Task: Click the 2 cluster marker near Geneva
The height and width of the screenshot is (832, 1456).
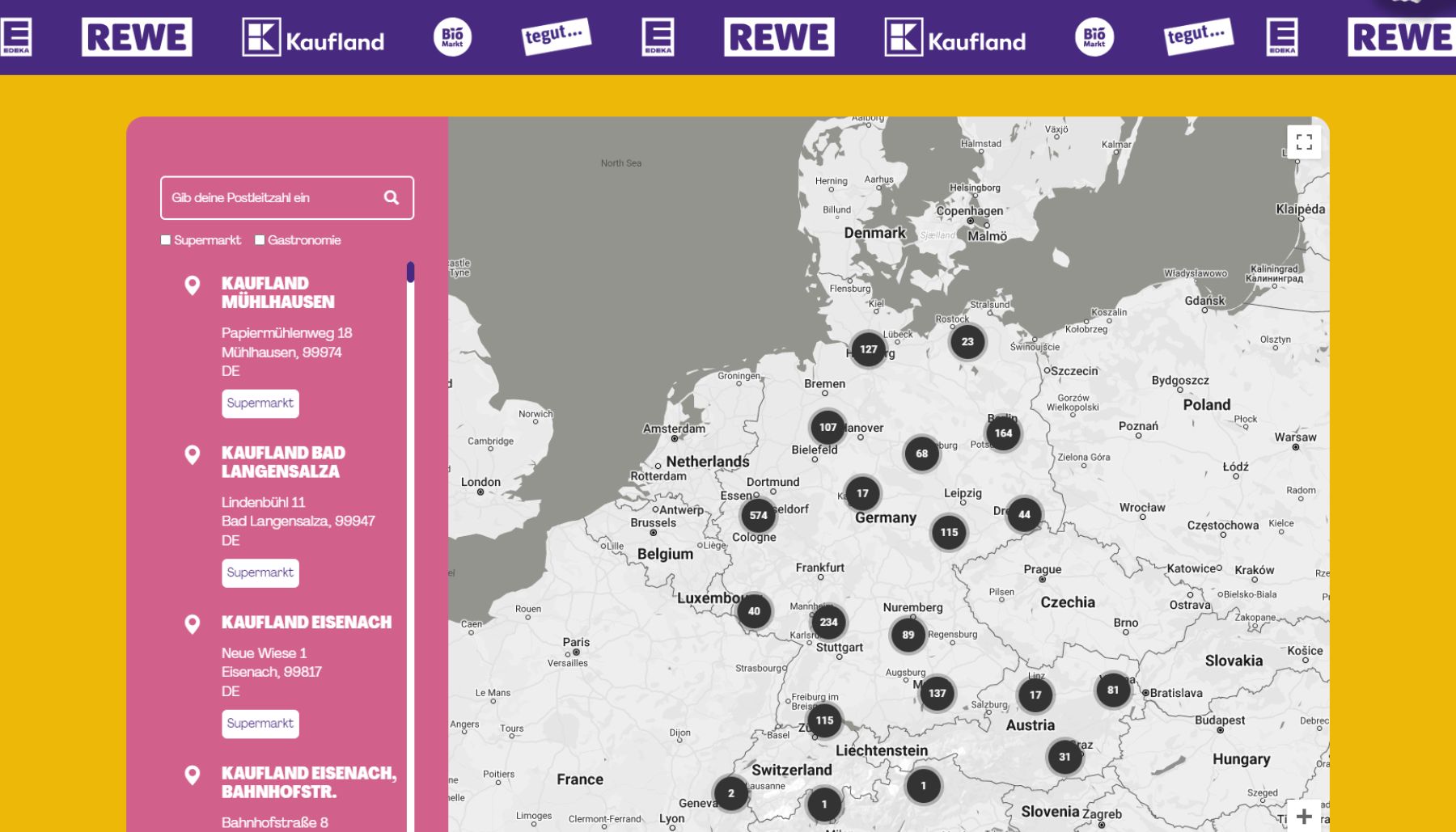Action: click(x=730, y=793)
